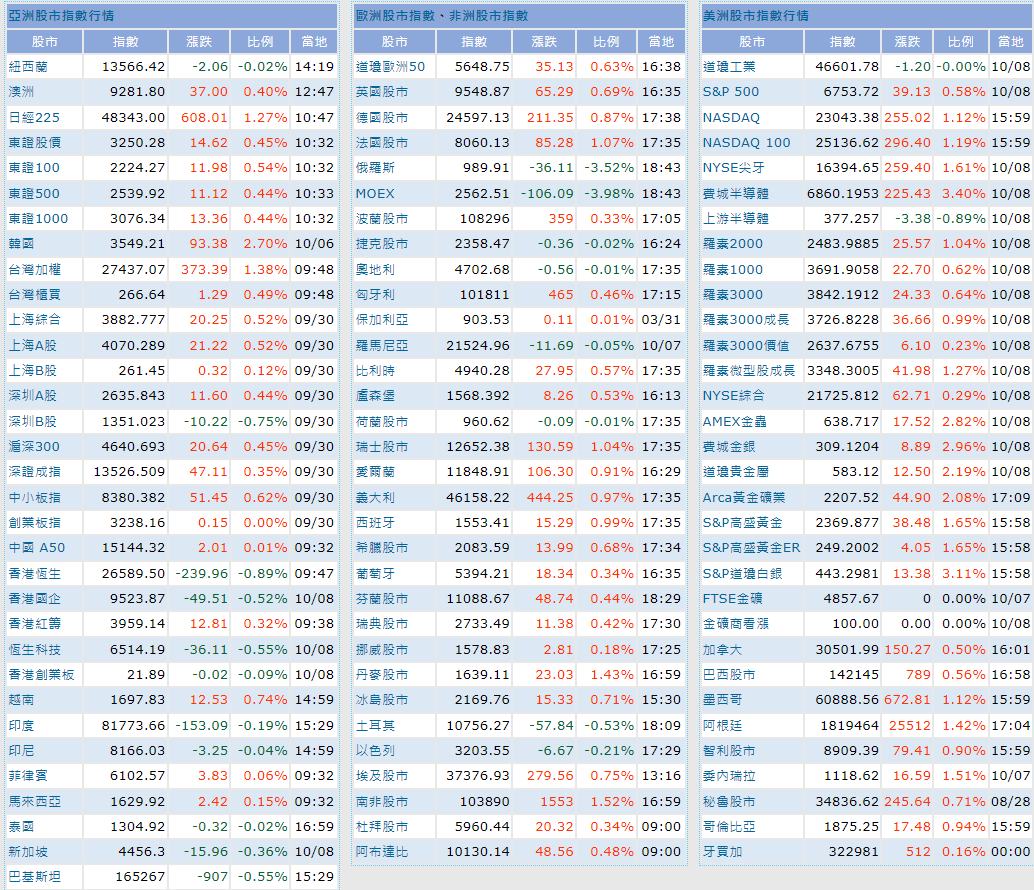Open the 阿布達比 index link

[382, 852]
